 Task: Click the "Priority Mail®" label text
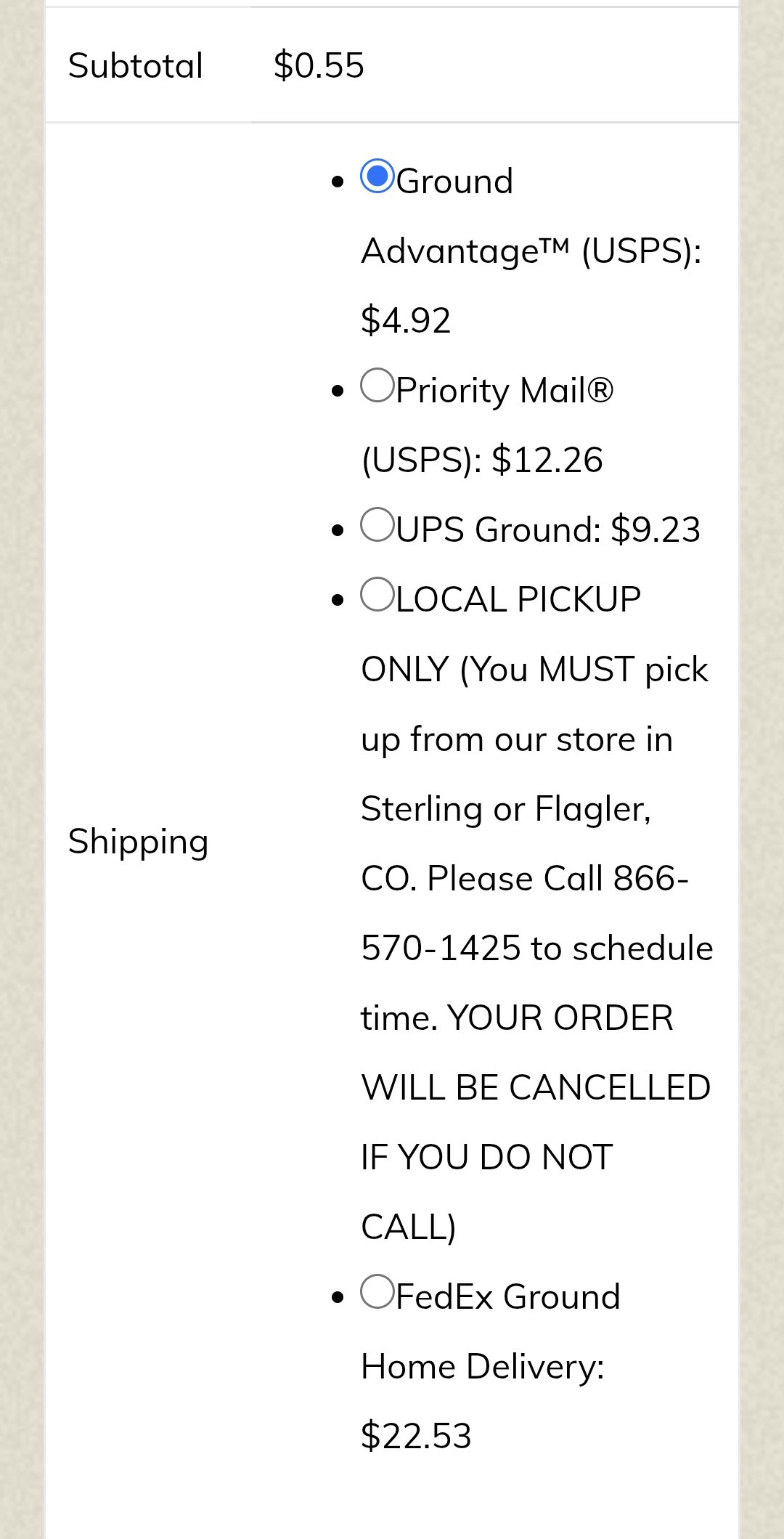pos(505,391)
